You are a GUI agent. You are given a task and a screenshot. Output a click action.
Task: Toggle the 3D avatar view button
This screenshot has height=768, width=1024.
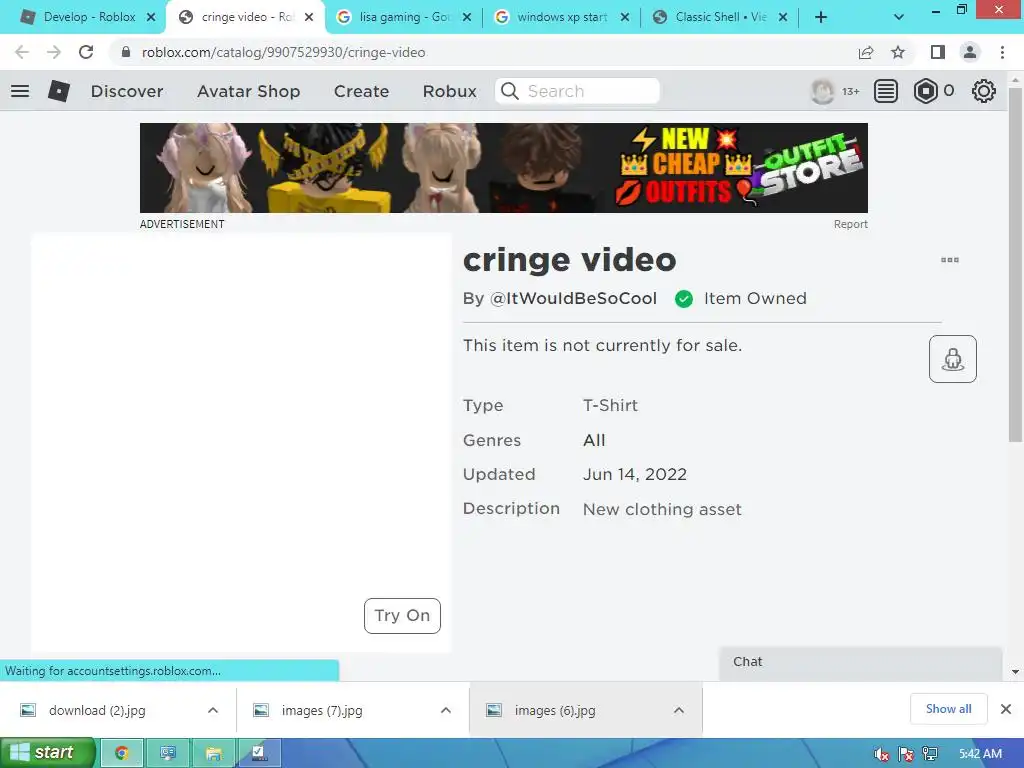(953, 359)
